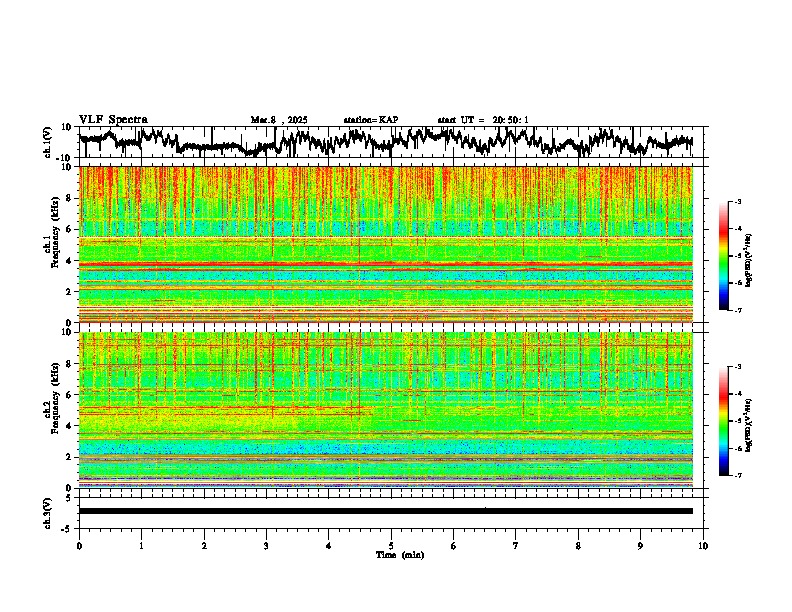Viewport: 792px width, 612px height.
Task: Click the ch.1 voltage waveform trace
Action: (x=386, y=141)
